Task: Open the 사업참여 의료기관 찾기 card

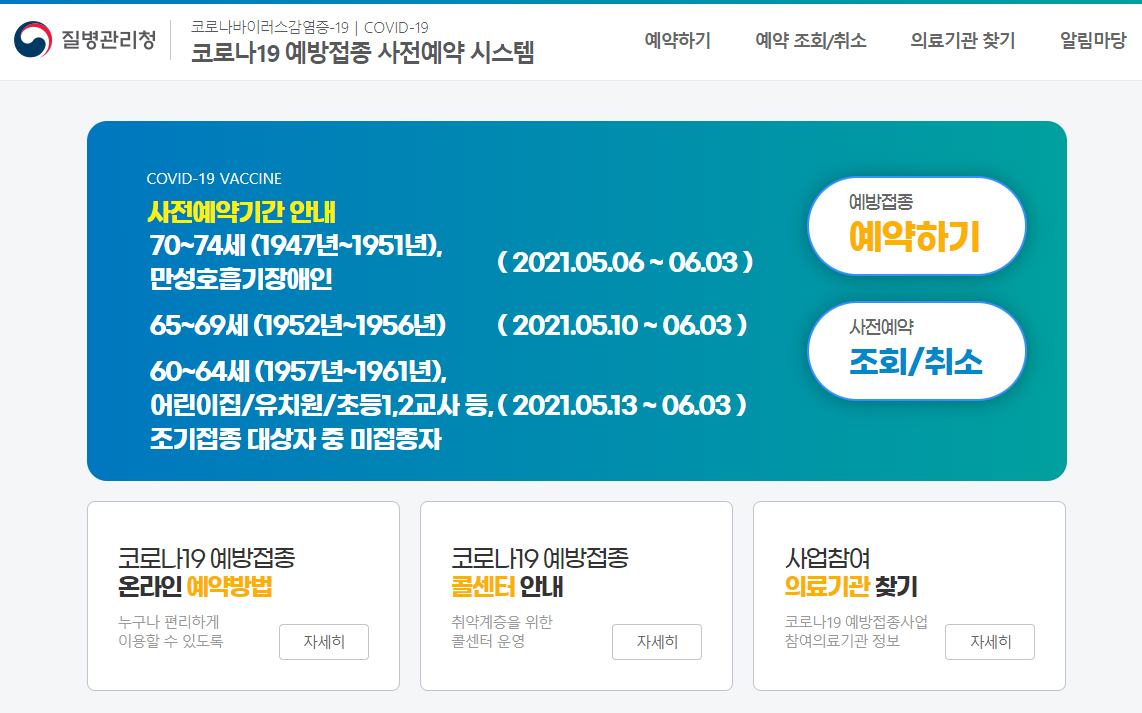Action: pos(910,596)
